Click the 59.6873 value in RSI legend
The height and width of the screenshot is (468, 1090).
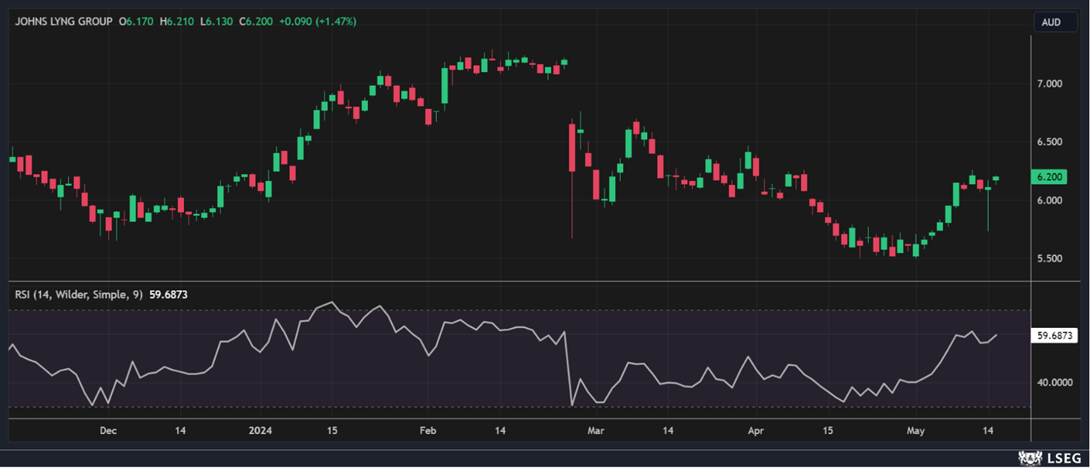pos(168,295)
